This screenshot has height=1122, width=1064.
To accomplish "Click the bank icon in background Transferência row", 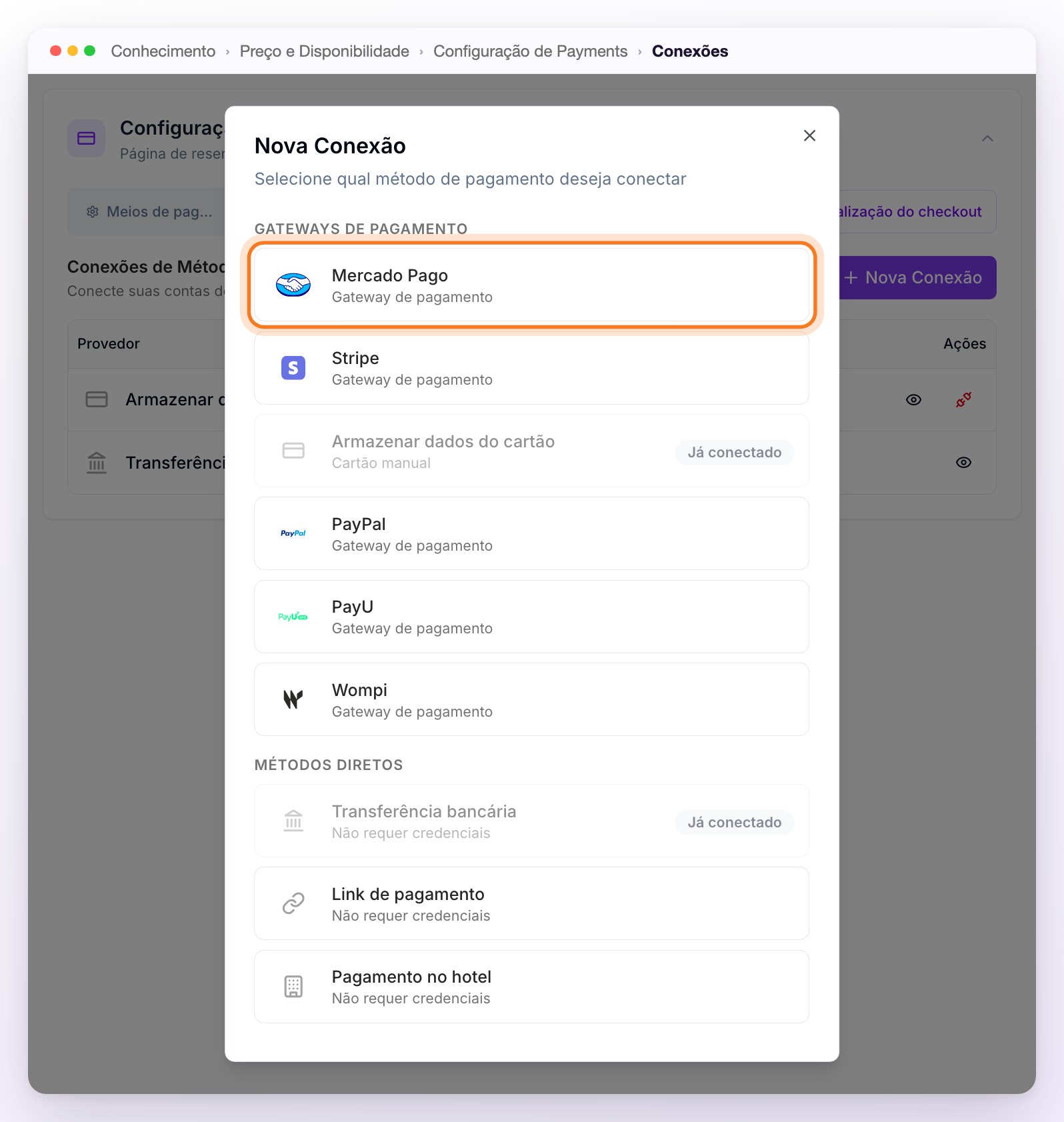I will click(x=97, y=462).
